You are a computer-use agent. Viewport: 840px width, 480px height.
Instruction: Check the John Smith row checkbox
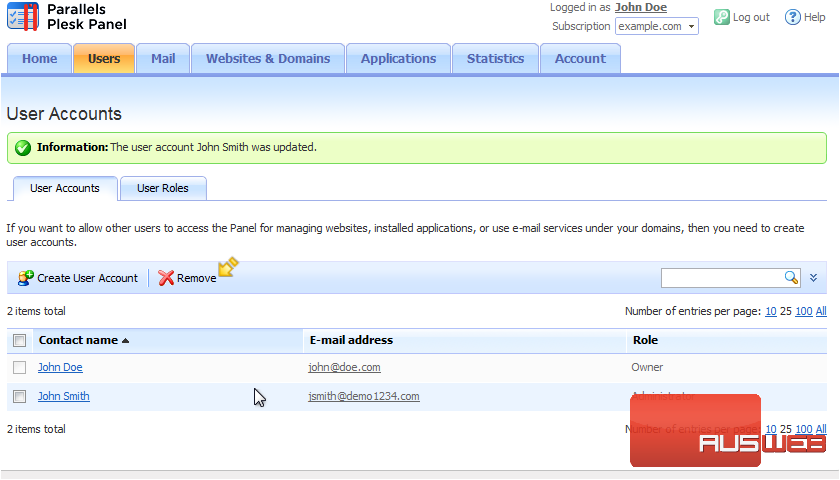click(x=20, y=396)
